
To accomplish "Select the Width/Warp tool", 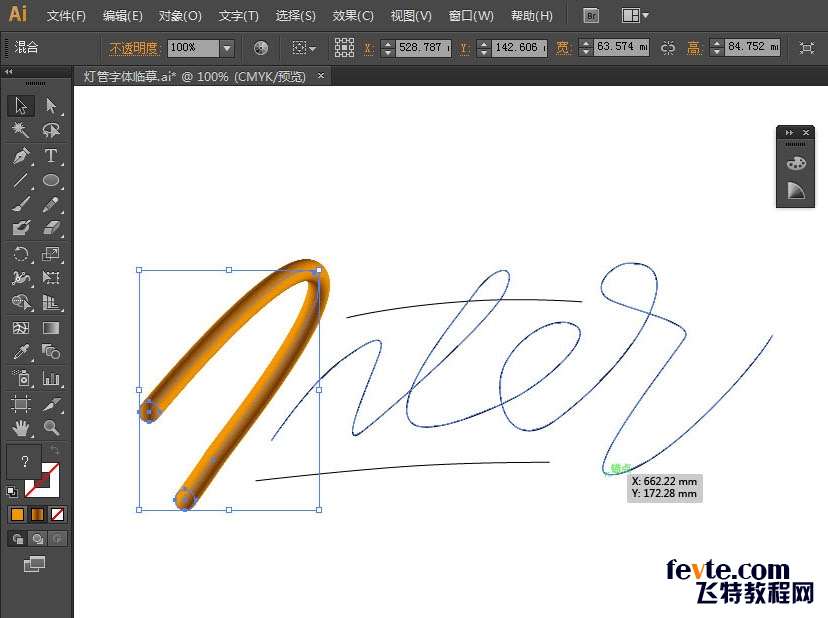I will click(21, 278).
